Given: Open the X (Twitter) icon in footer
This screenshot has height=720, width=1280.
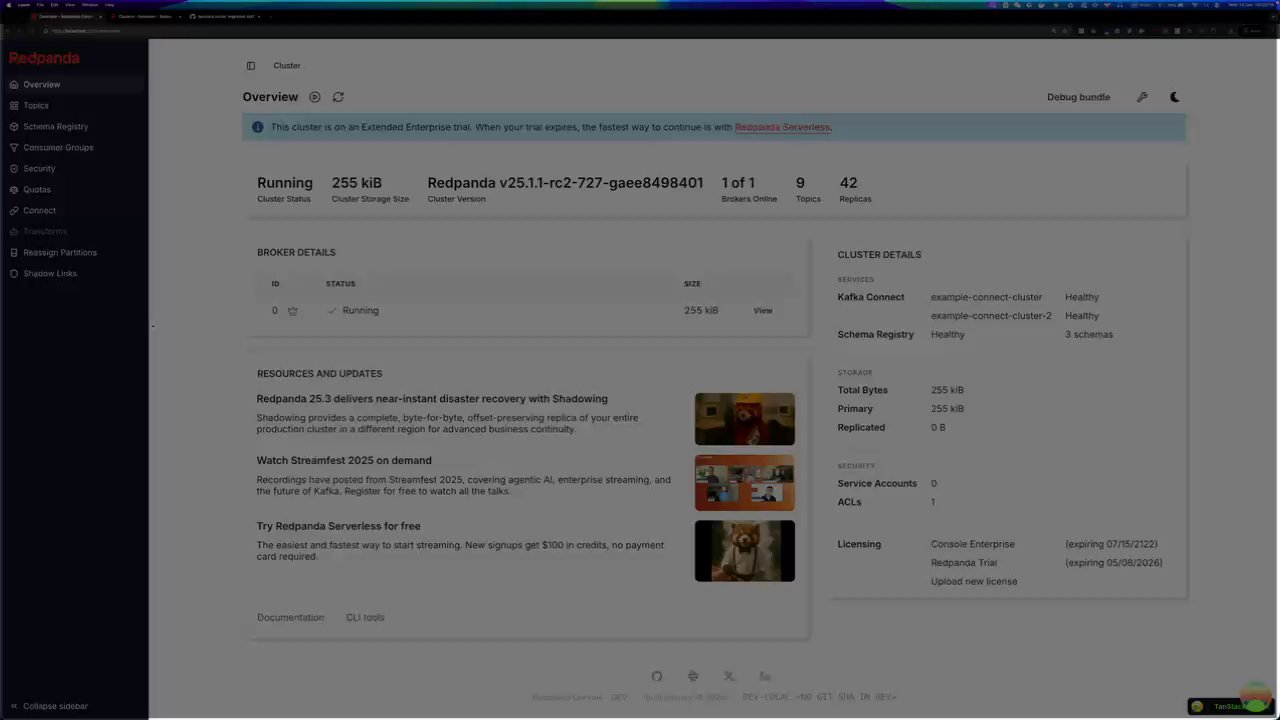Looking at the screenshot, I should (x=729, y=677).
